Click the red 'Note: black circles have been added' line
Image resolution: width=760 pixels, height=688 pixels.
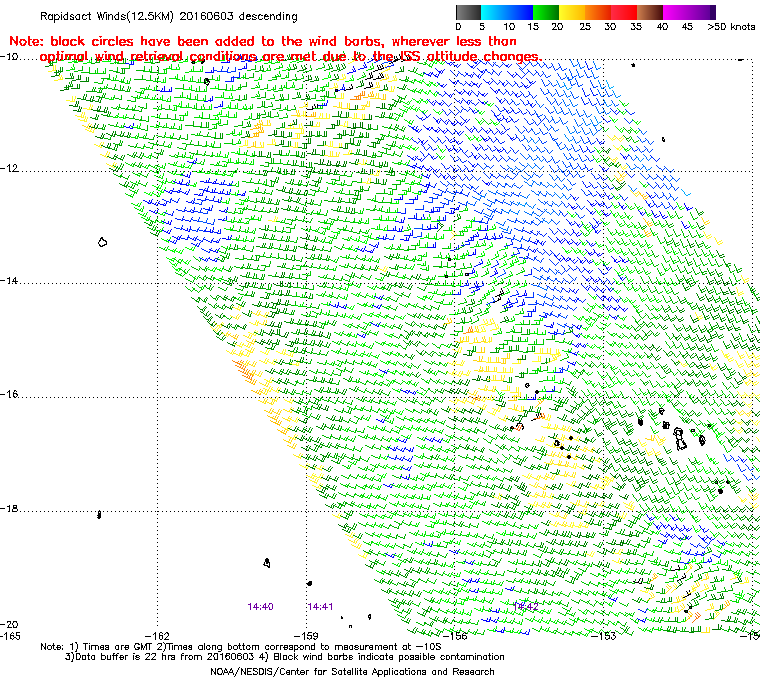263,41
